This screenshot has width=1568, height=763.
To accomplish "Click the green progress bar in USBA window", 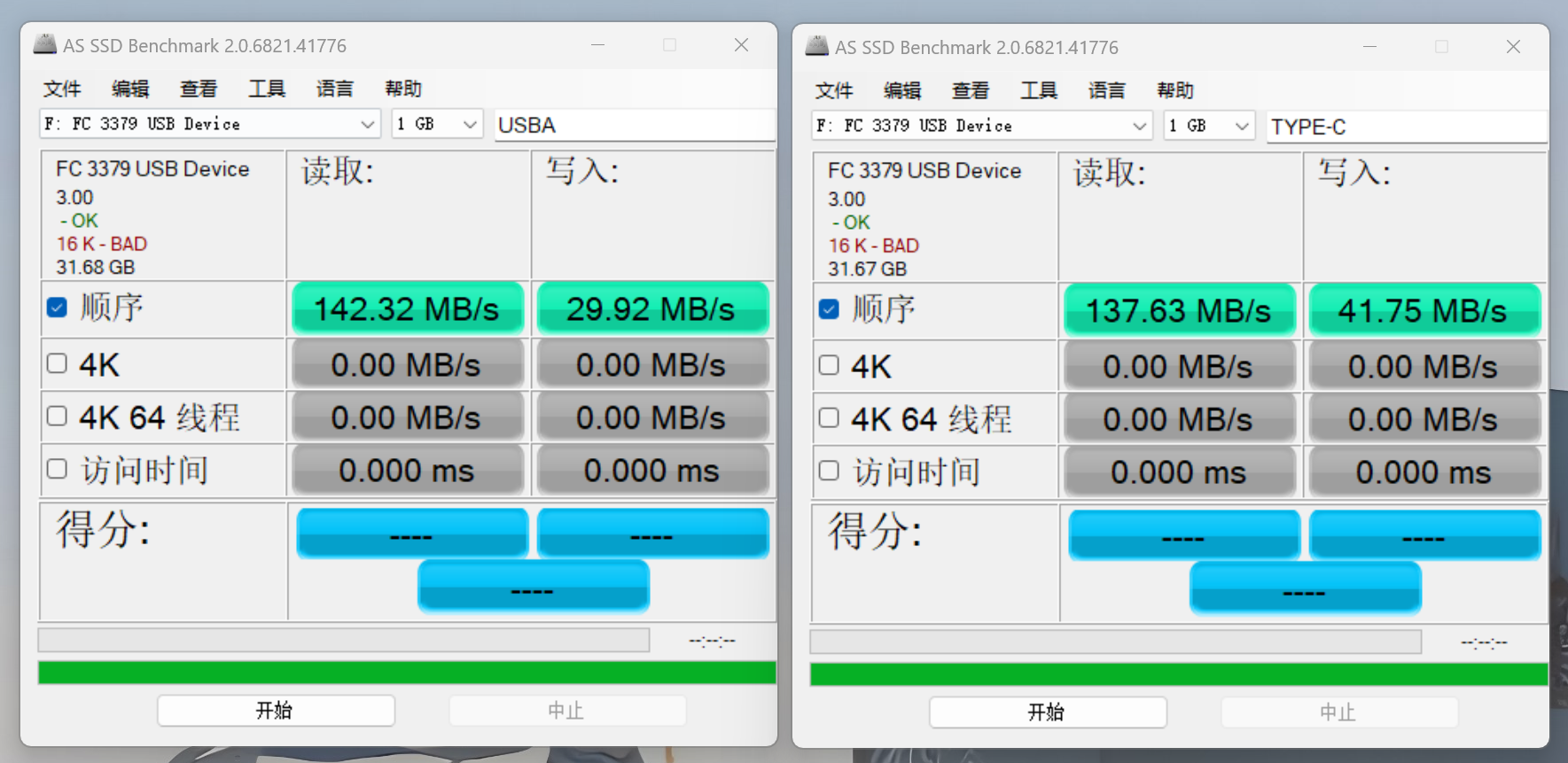I will coord(407,673).
